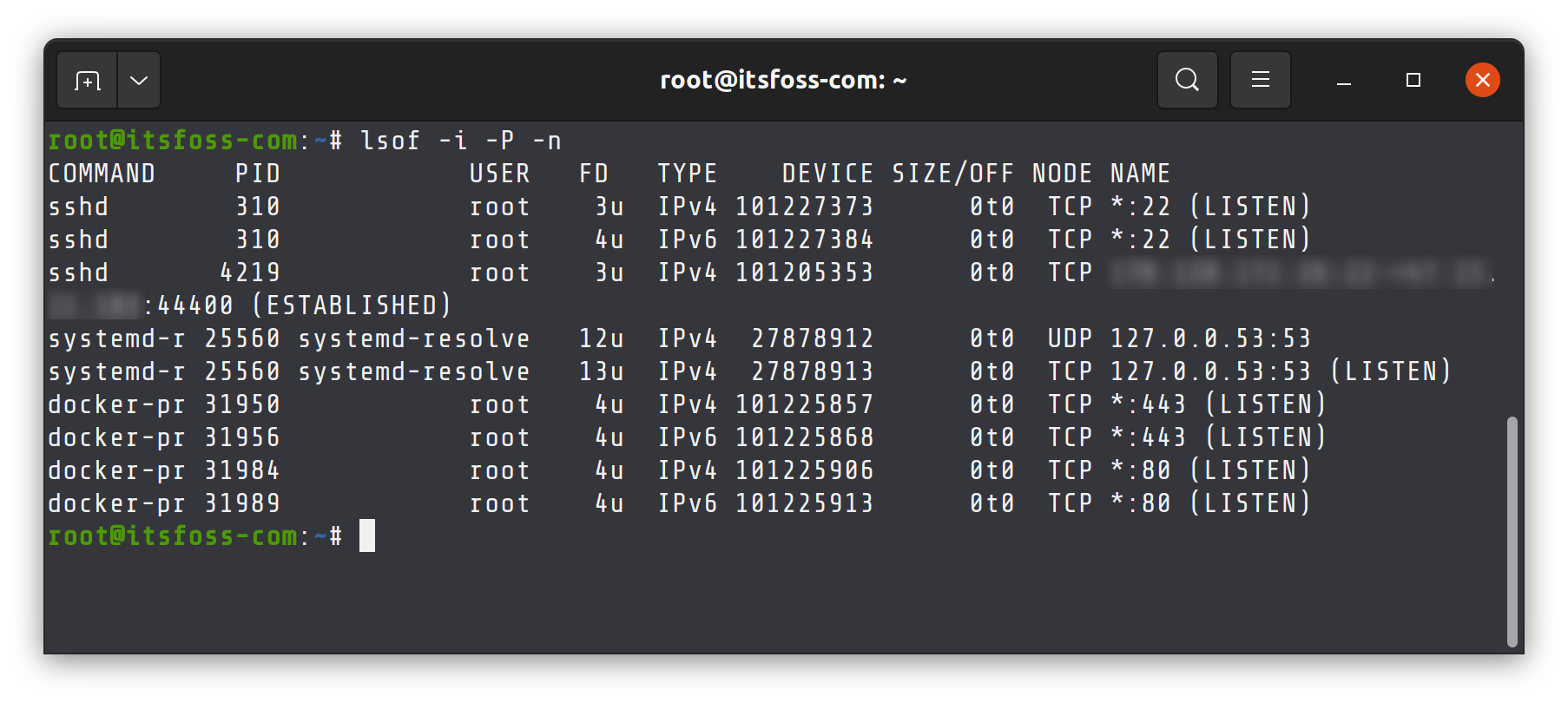Click the docker-pr 31950 row

point(687,404)
